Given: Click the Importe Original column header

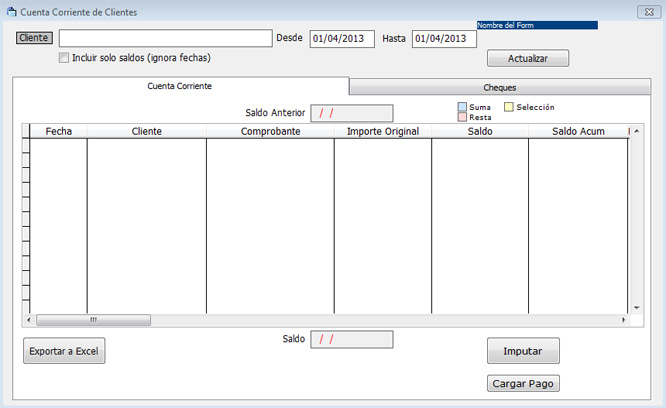Looking at the screenshot, I should (x=382, y=131).
